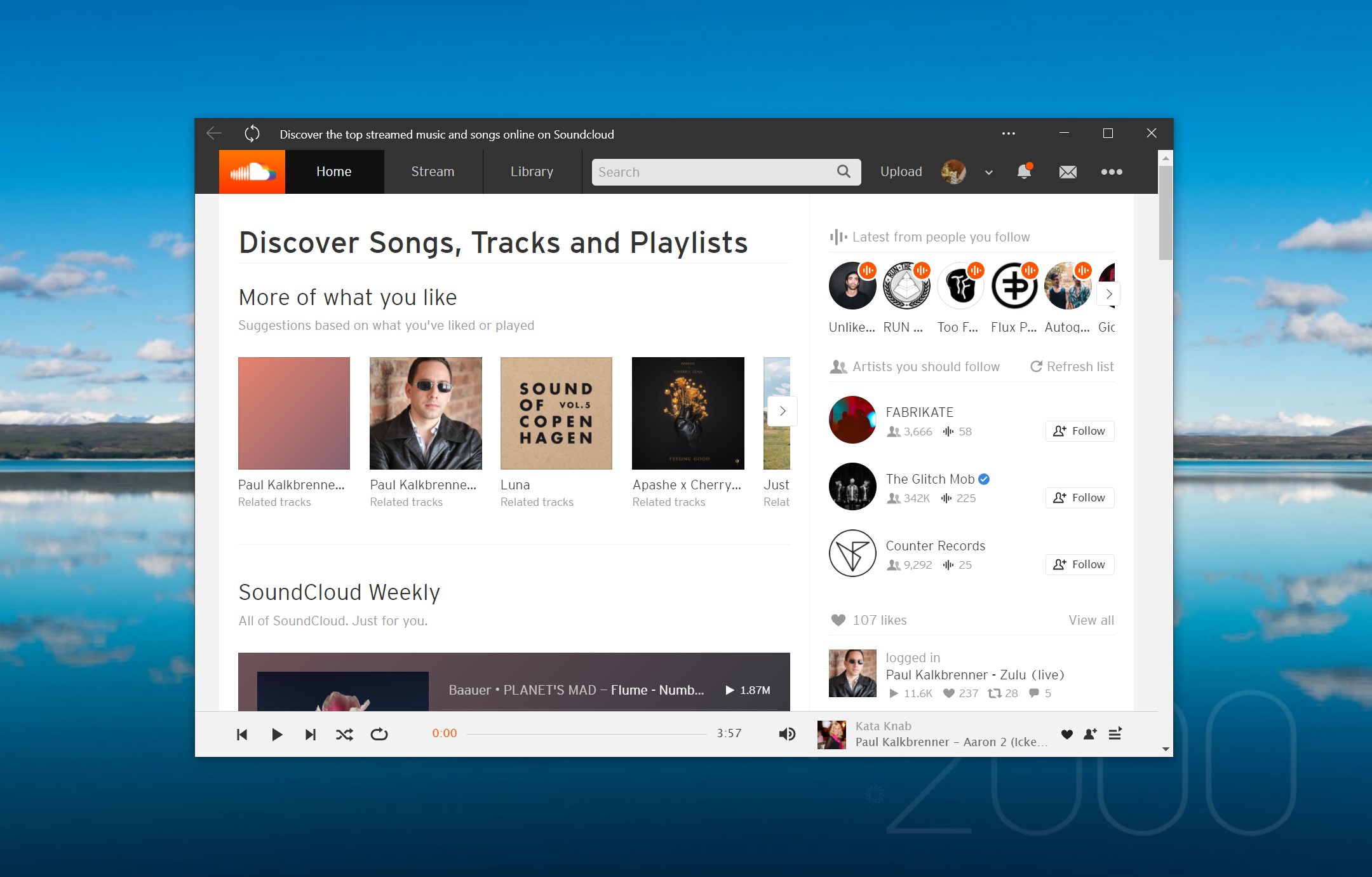Click the vertical scrollbar thumb
The image size is (1372, 877).
tap(1166, 213)
